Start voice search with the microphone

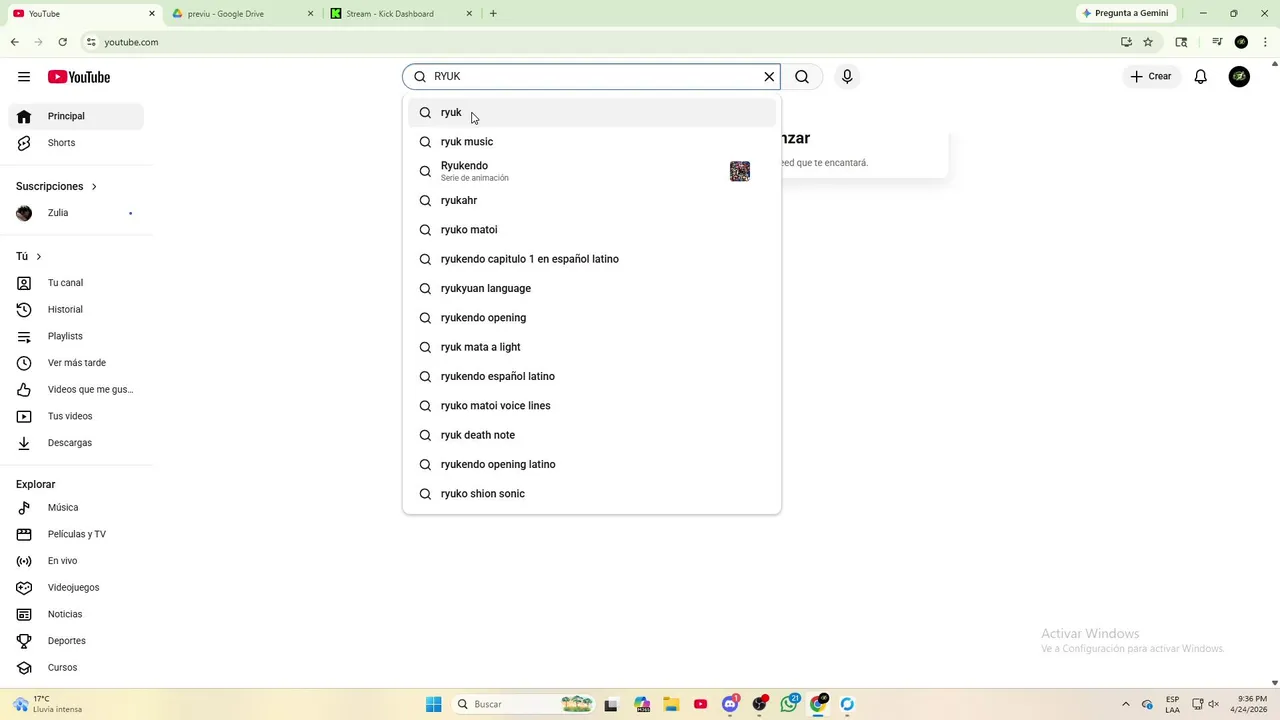click(x=847, y=77)
